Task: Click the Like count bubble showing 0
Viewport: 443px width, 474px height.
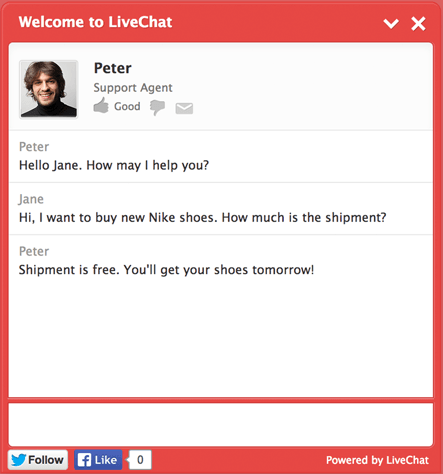Action: 140,460
